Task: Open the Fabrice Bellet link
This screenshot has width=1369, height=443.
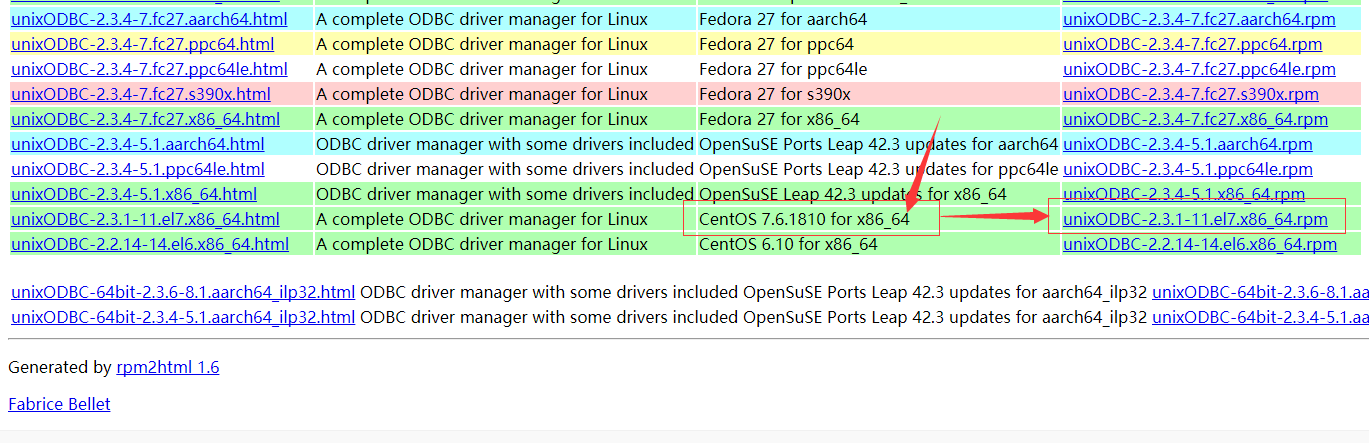Action: pyautogui.click(x=59, y=404)
